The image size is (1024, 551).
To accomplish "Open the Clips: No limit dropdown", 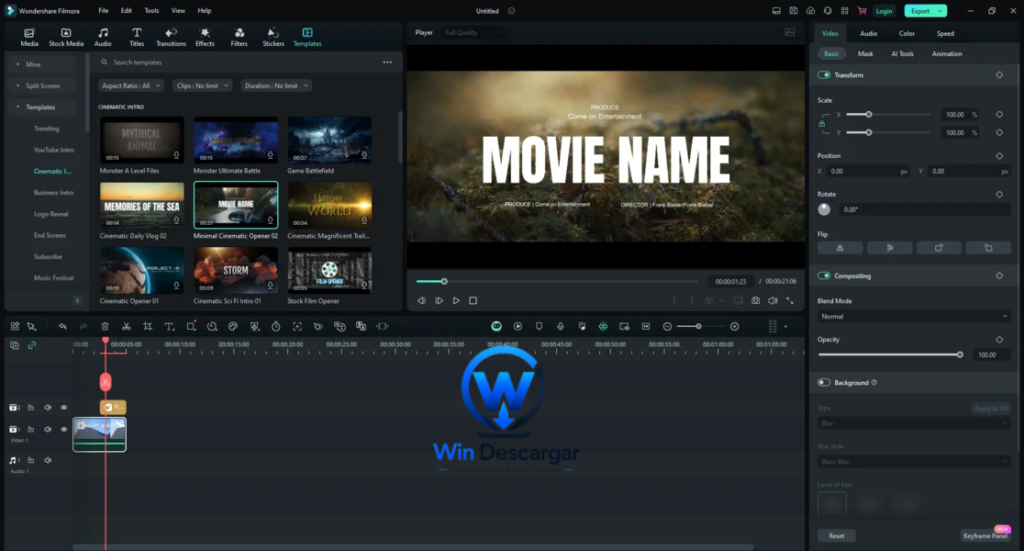I will [202, 86].
